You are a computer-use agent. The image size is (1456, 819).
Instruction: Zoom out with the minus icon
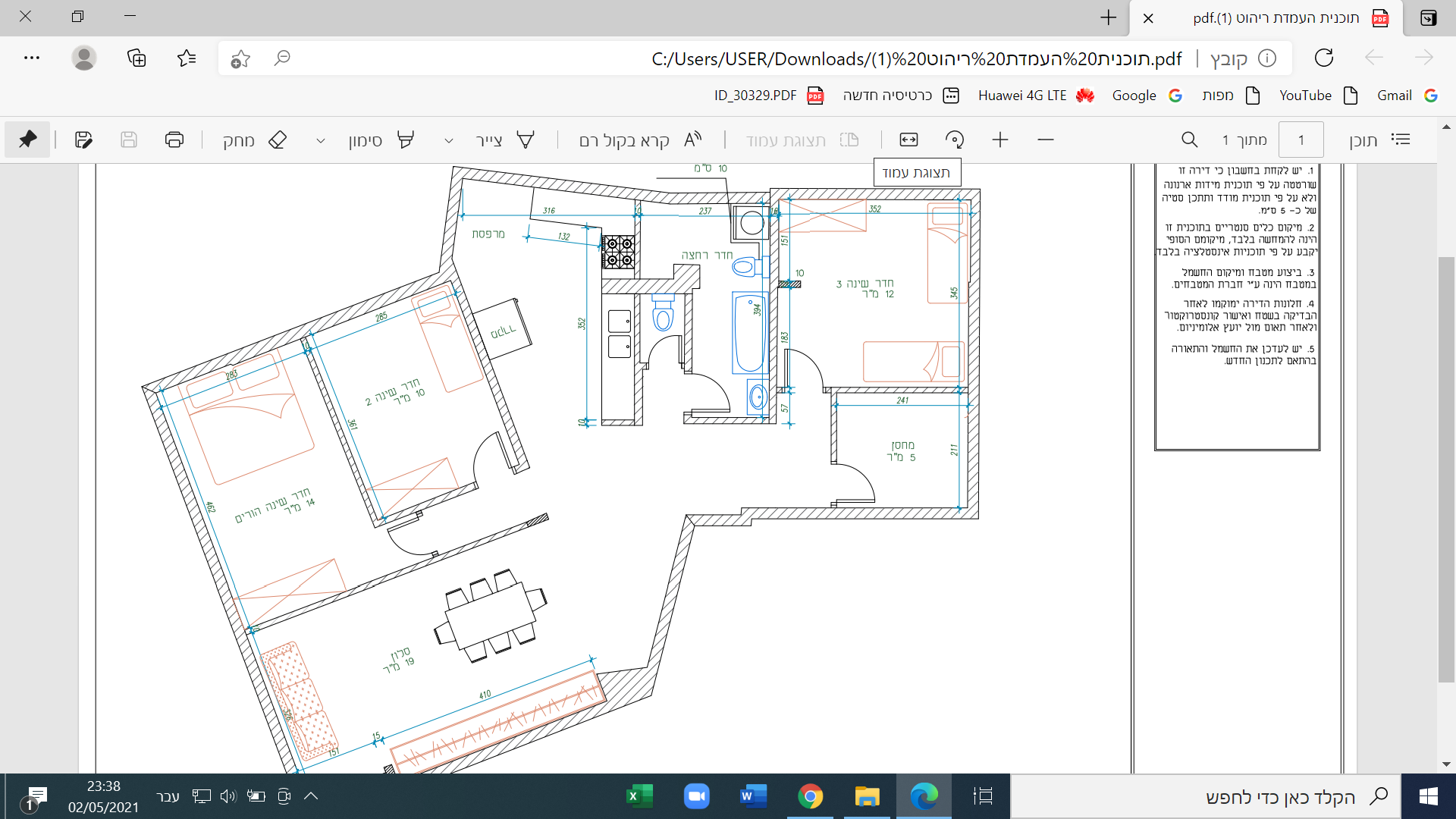tap(1046, 140)
